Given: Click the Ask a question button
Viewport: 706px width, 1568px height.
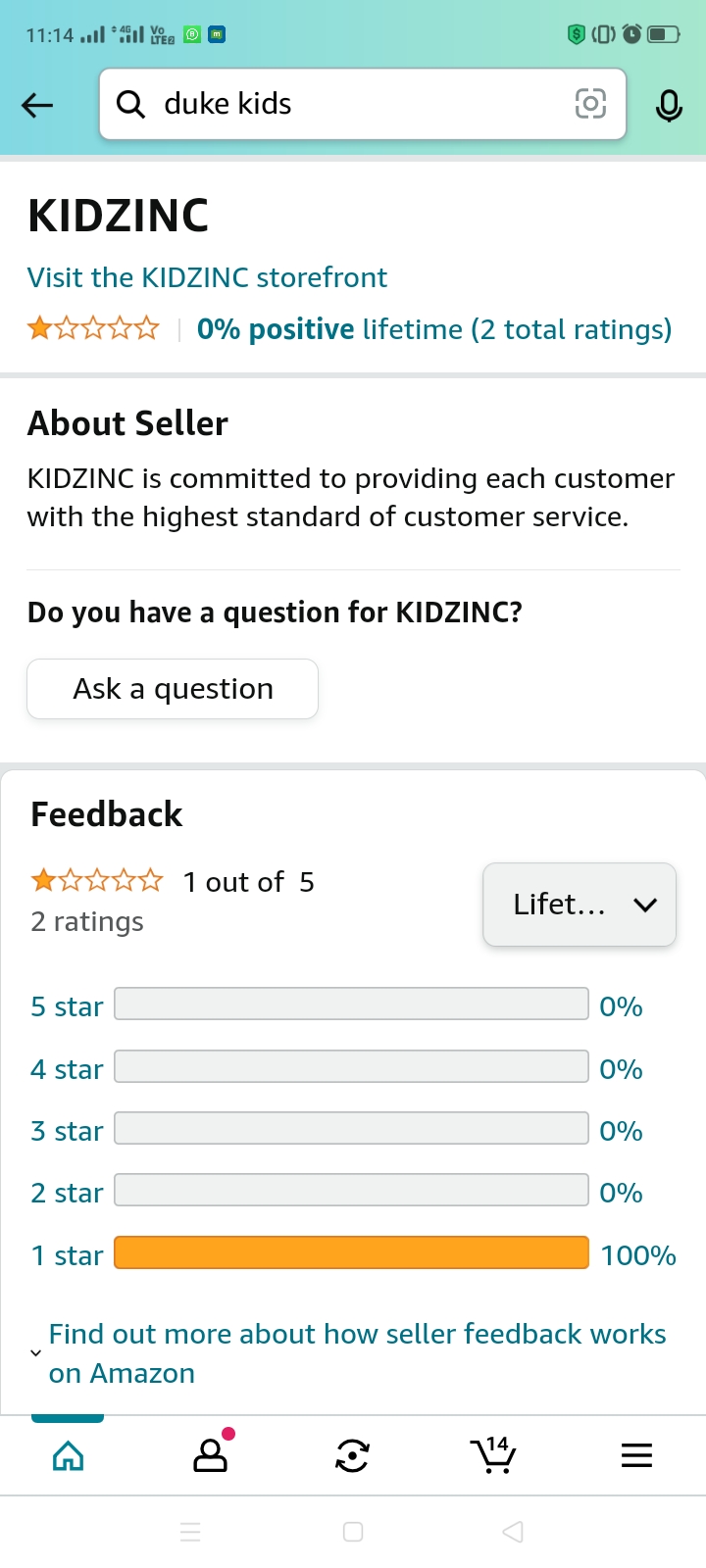Looking at the screenshot, I should 173,689.
